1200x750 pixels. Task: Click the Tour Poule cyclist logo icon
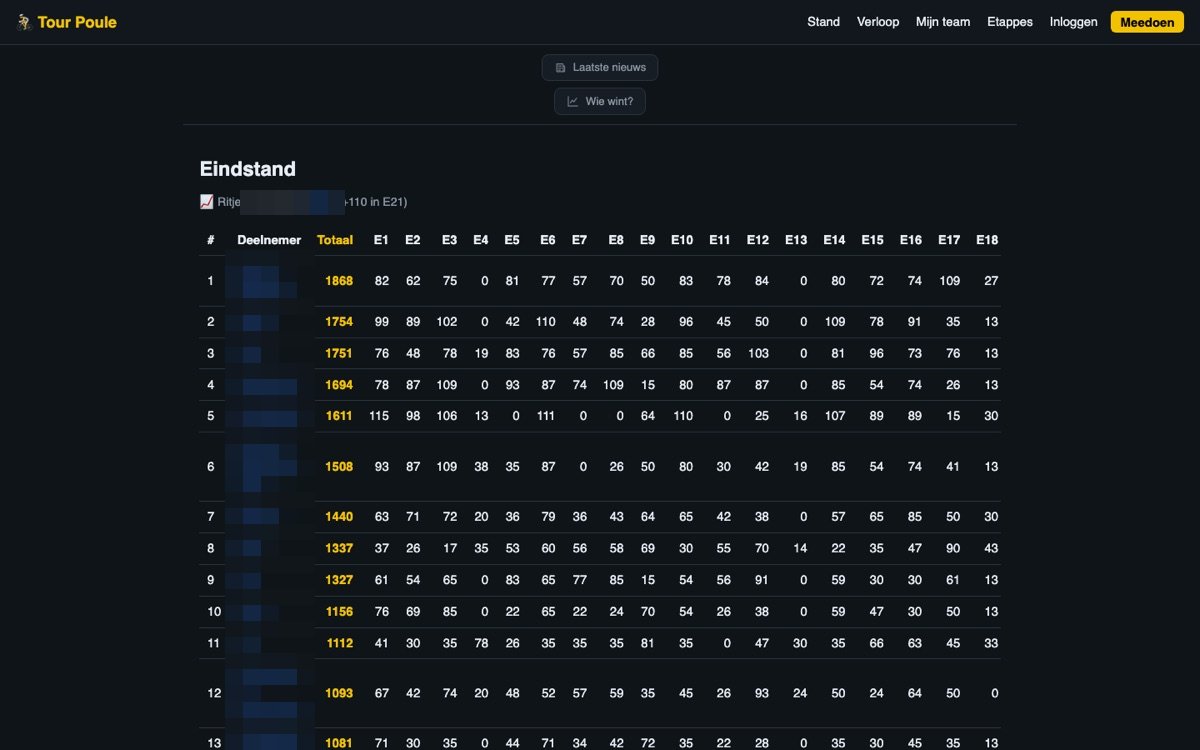[25, 22]
